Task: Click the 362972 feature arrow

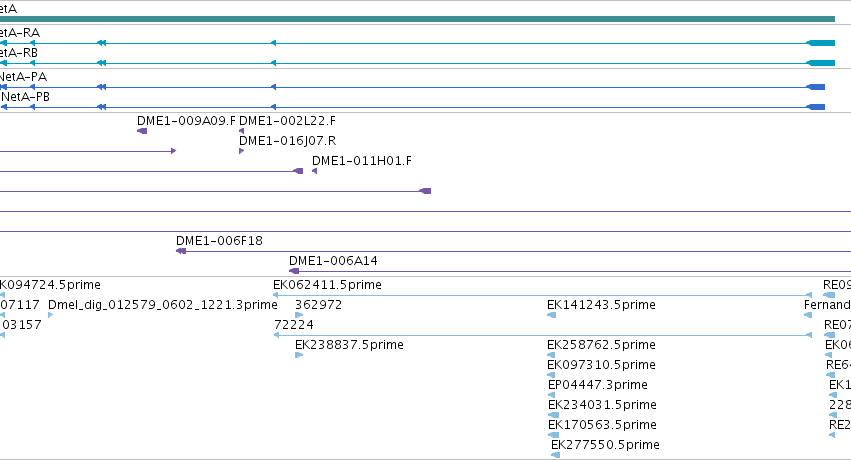Action: (x=299, y=315)
